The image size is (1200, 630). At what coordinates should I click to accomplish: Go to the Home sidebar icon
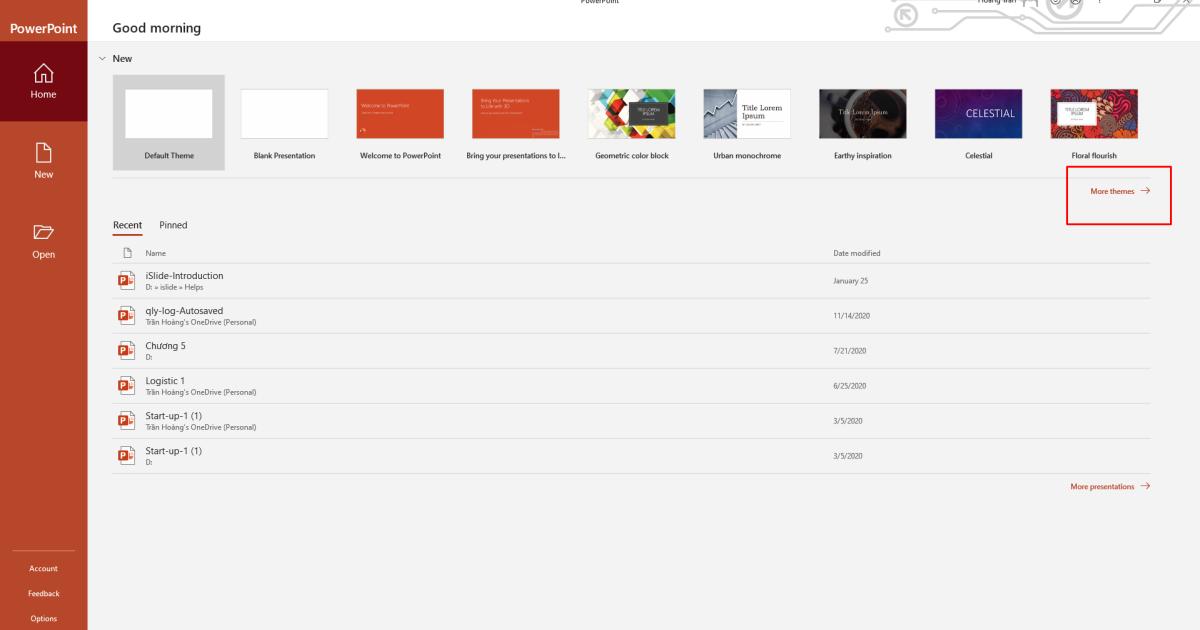pyautogui.click(x=44, y=73)
